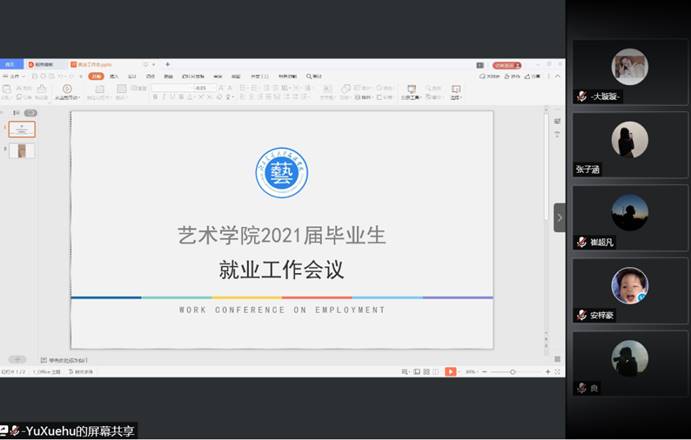Open the 插入 insert ribbon tab
Viewport: 691px width, 440px height.
point(114,76)
